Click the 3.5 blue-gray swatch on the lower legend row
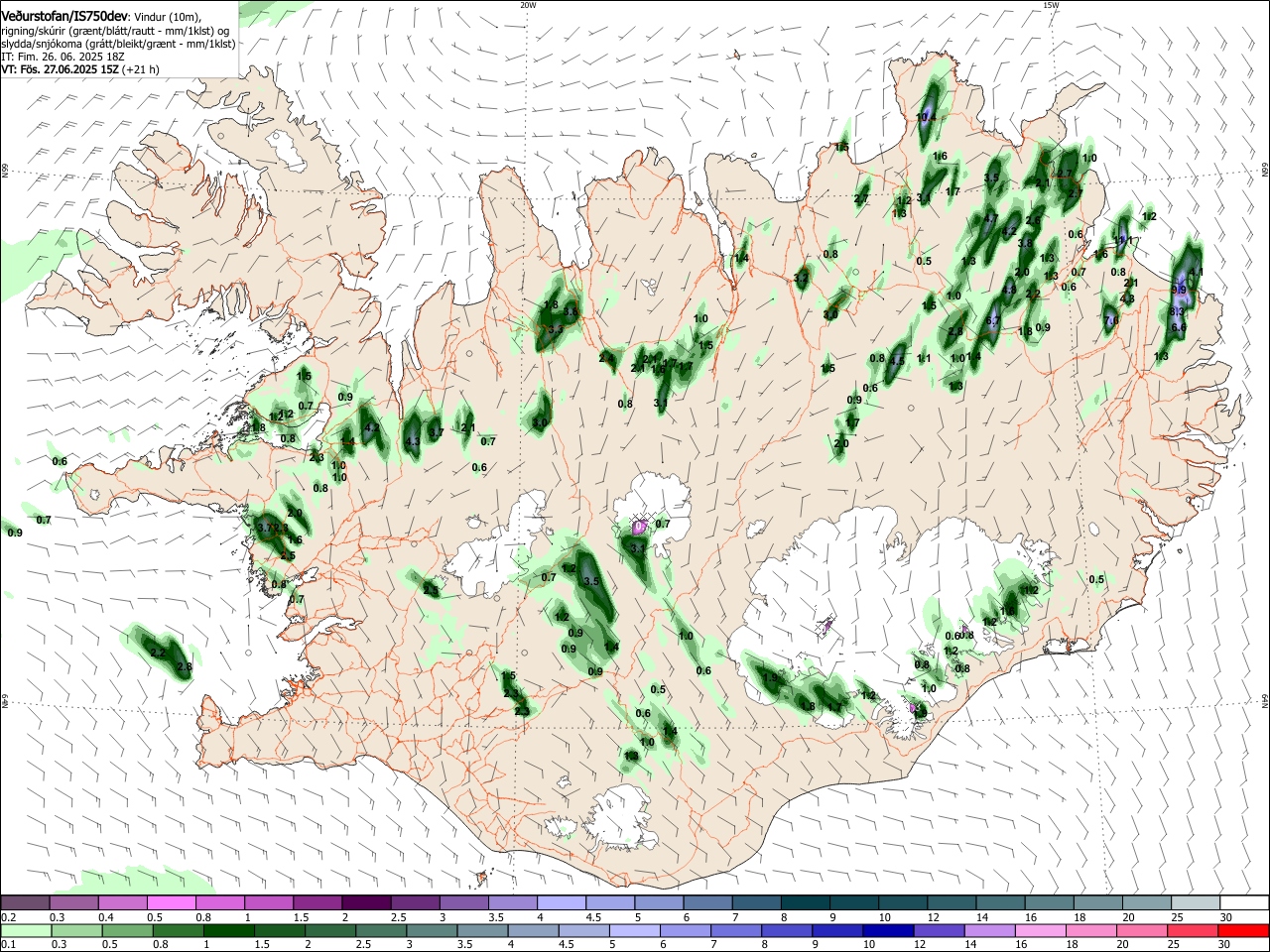 coord(481,930)
